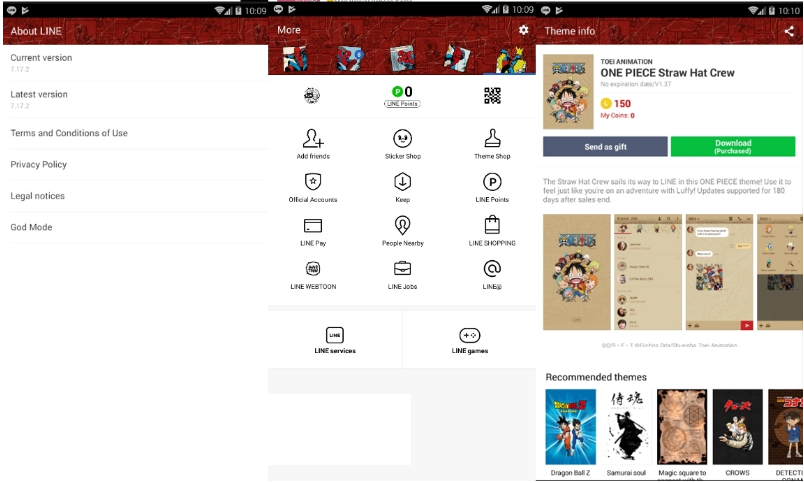Tap the Latest version row
Image resolution: width=804 pixels, height=483 pixels.
tap(135, 99)
